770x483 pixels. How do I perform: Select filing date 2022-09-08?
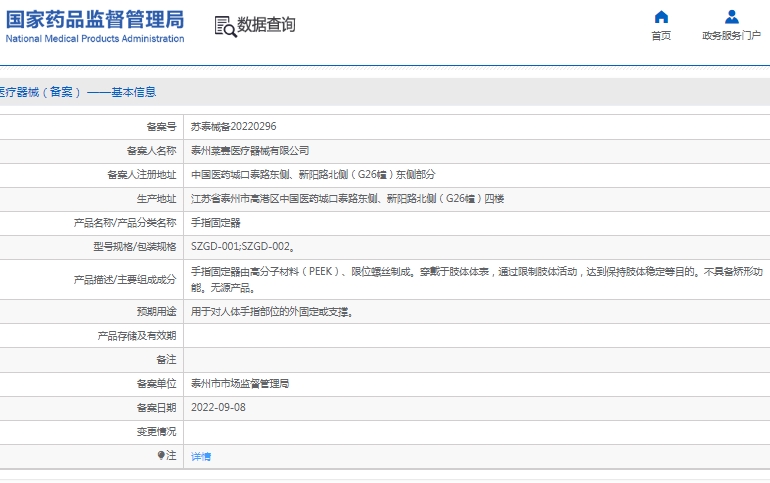pyautogui.click(x=218, y=407)
